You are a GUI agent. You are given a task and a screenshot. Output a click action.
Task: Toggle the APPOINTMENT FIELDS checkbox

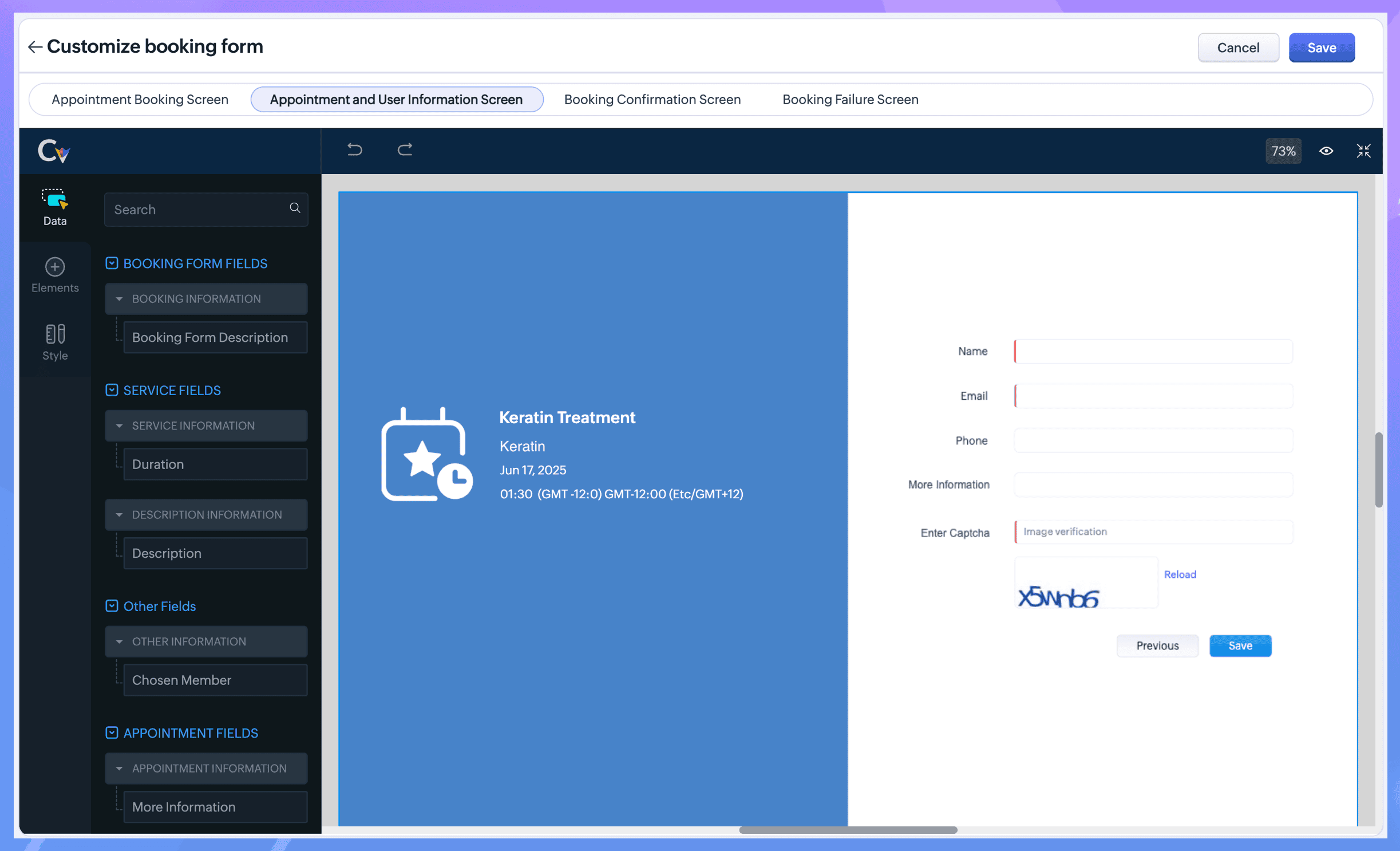pyautogui.click(x=112, y=733)
